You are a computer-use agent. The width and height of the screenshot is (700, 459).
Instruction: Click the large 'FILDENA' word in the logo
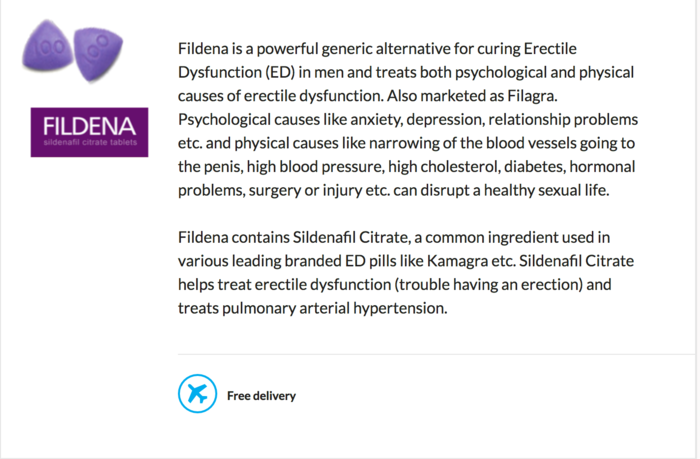coord(89,126)
